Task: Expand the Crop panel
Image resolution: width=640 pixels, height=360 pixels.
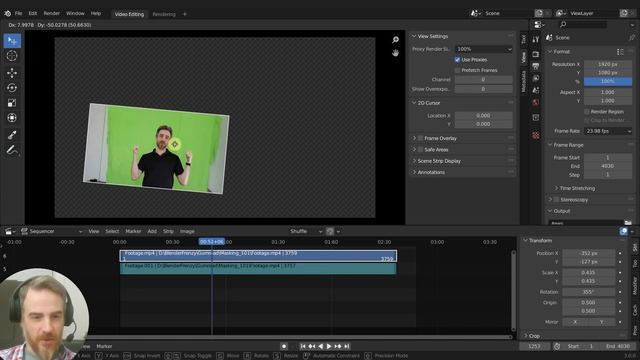Action: [534, 336]
